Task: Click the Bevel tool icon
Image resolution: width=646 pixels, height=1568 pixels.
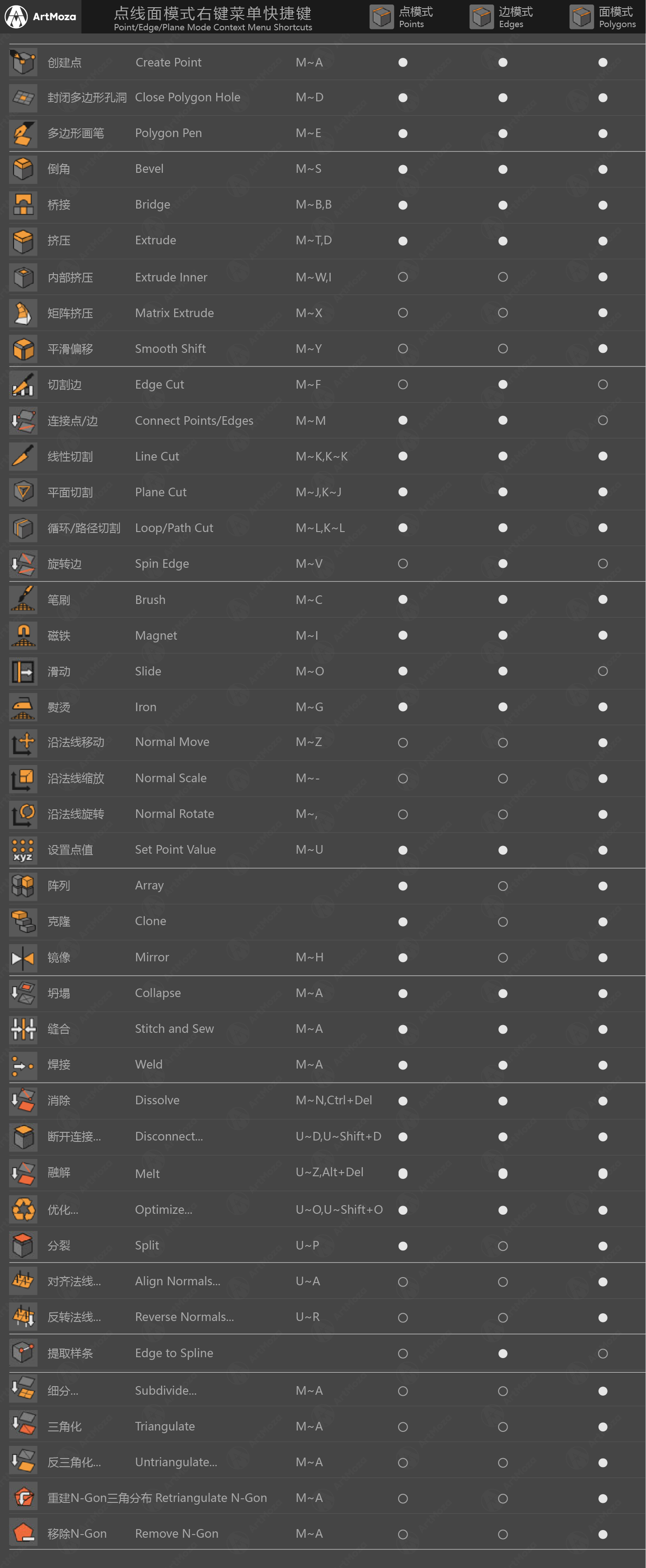Action: 23,169
